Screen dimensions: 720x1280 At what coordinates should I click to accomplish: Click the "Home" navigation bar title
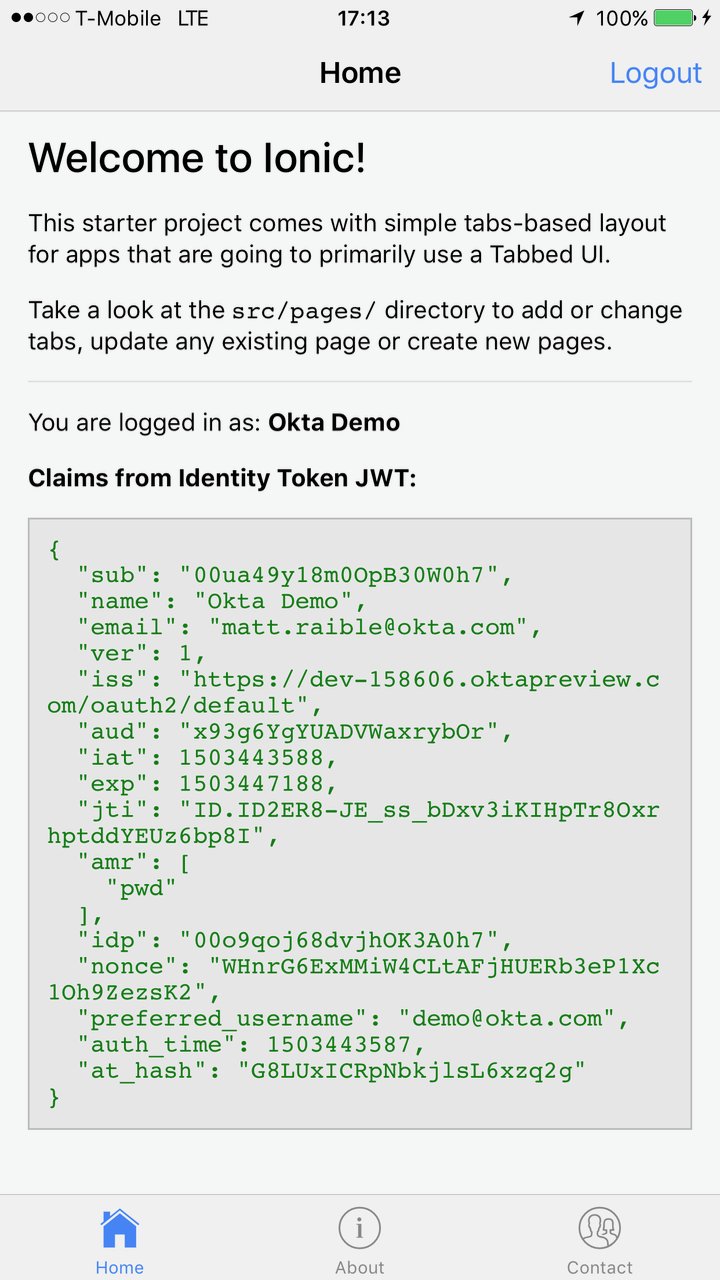pos(360,73)
